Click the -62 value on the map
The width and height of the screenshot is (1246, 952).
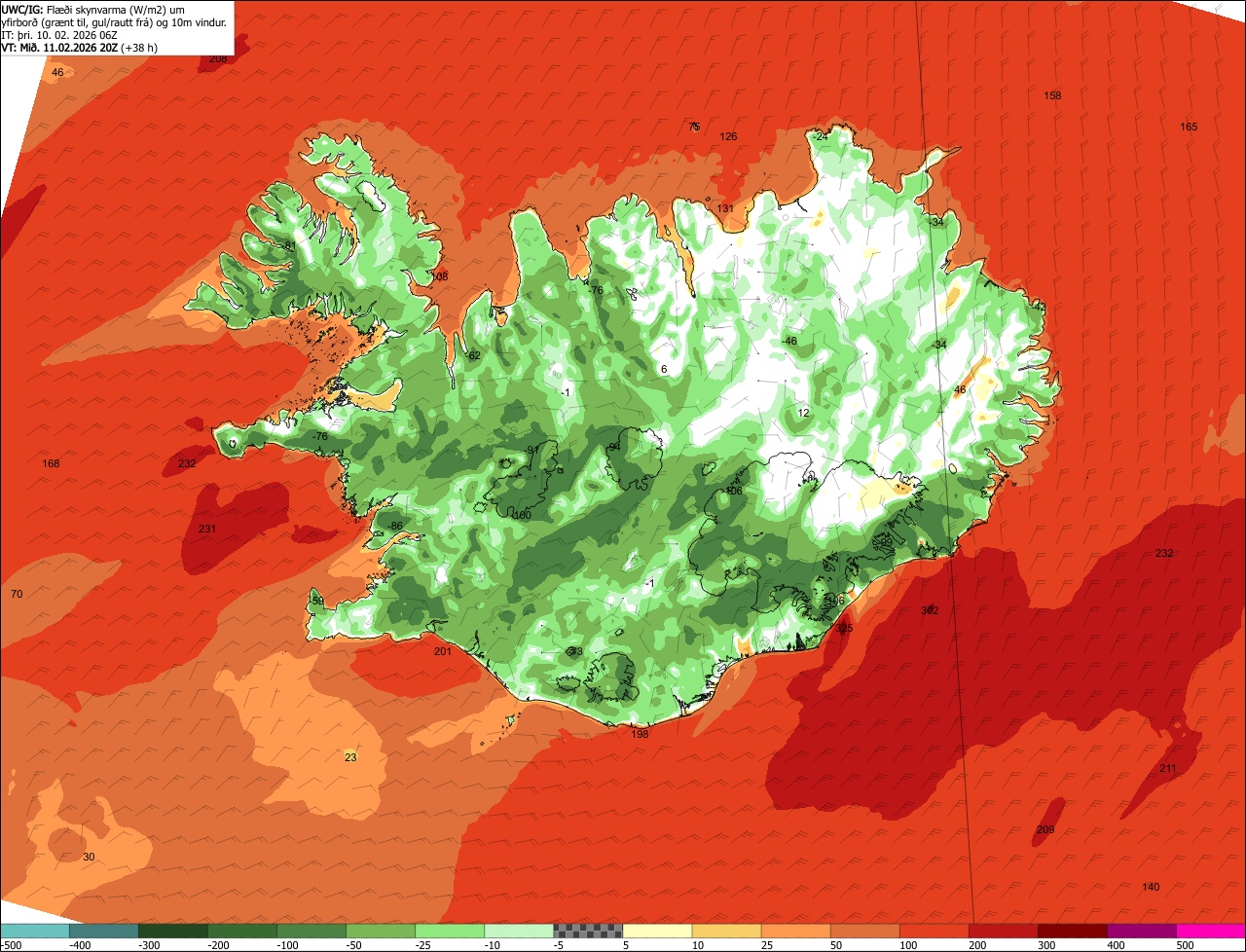click(472, 355)
